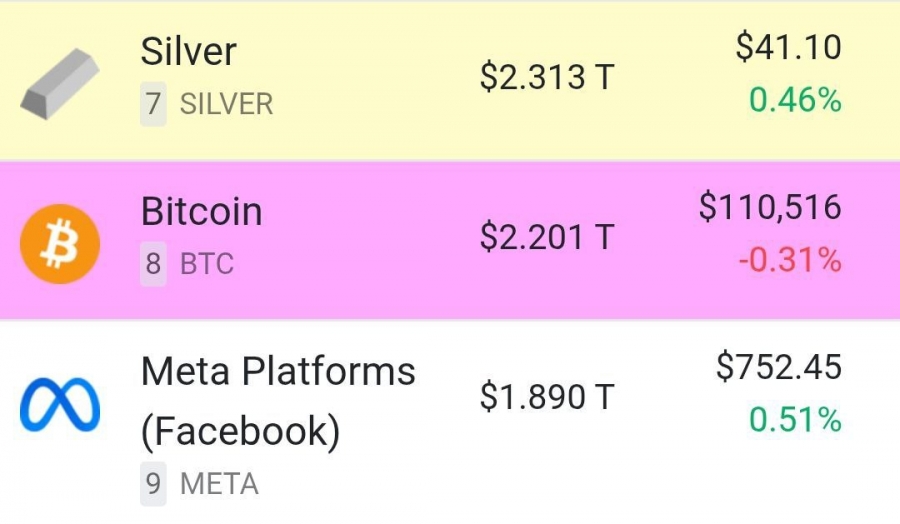This screenshot has height=524, width=900.
Task: Click Bitcoin market cap $2.201 T
Action: coord(546,237)
